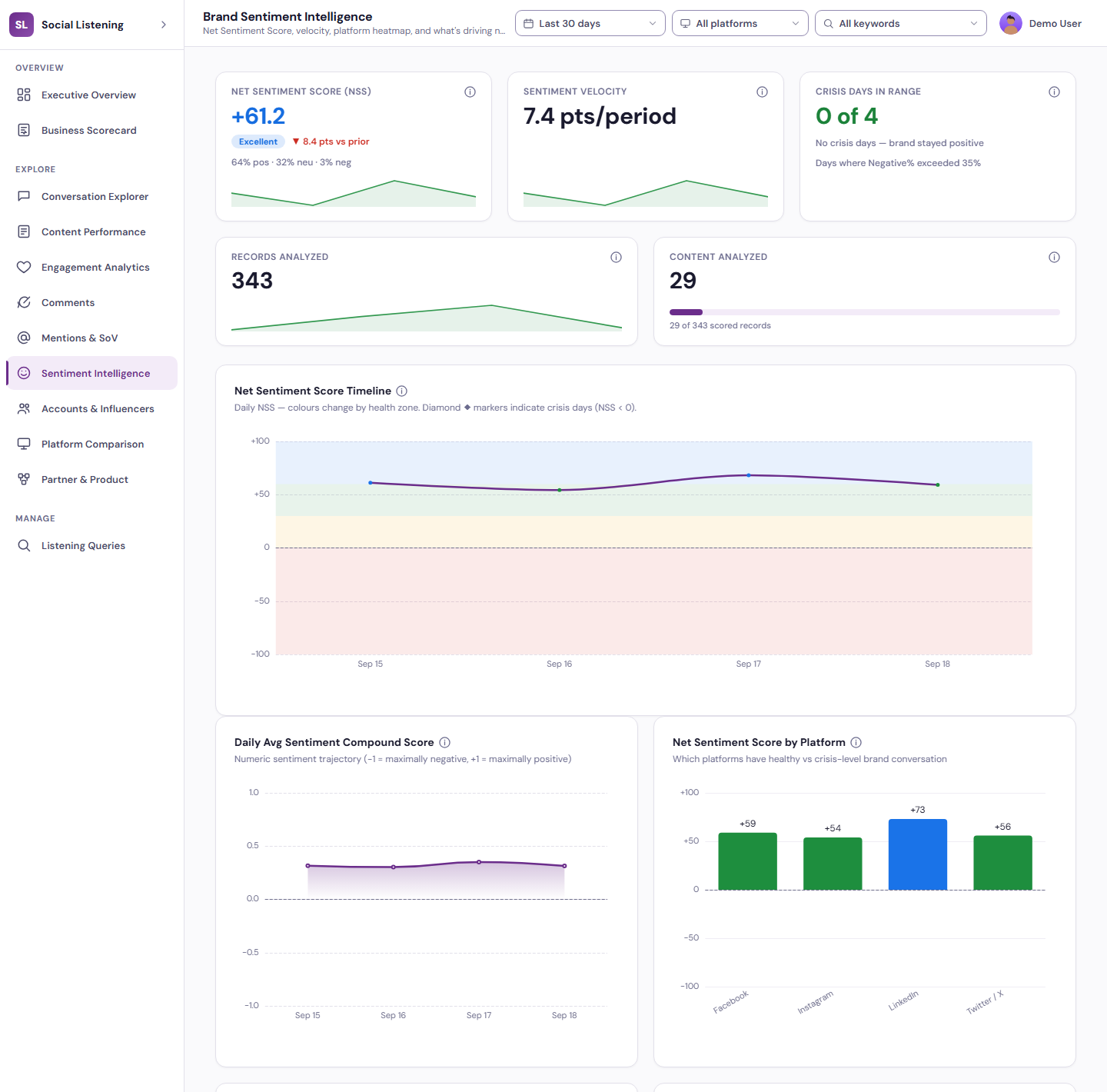This screenshot has width=1107, height=1092.
Task: Click the 7.4 pts/period velocity value
Action: pos(600,116)
